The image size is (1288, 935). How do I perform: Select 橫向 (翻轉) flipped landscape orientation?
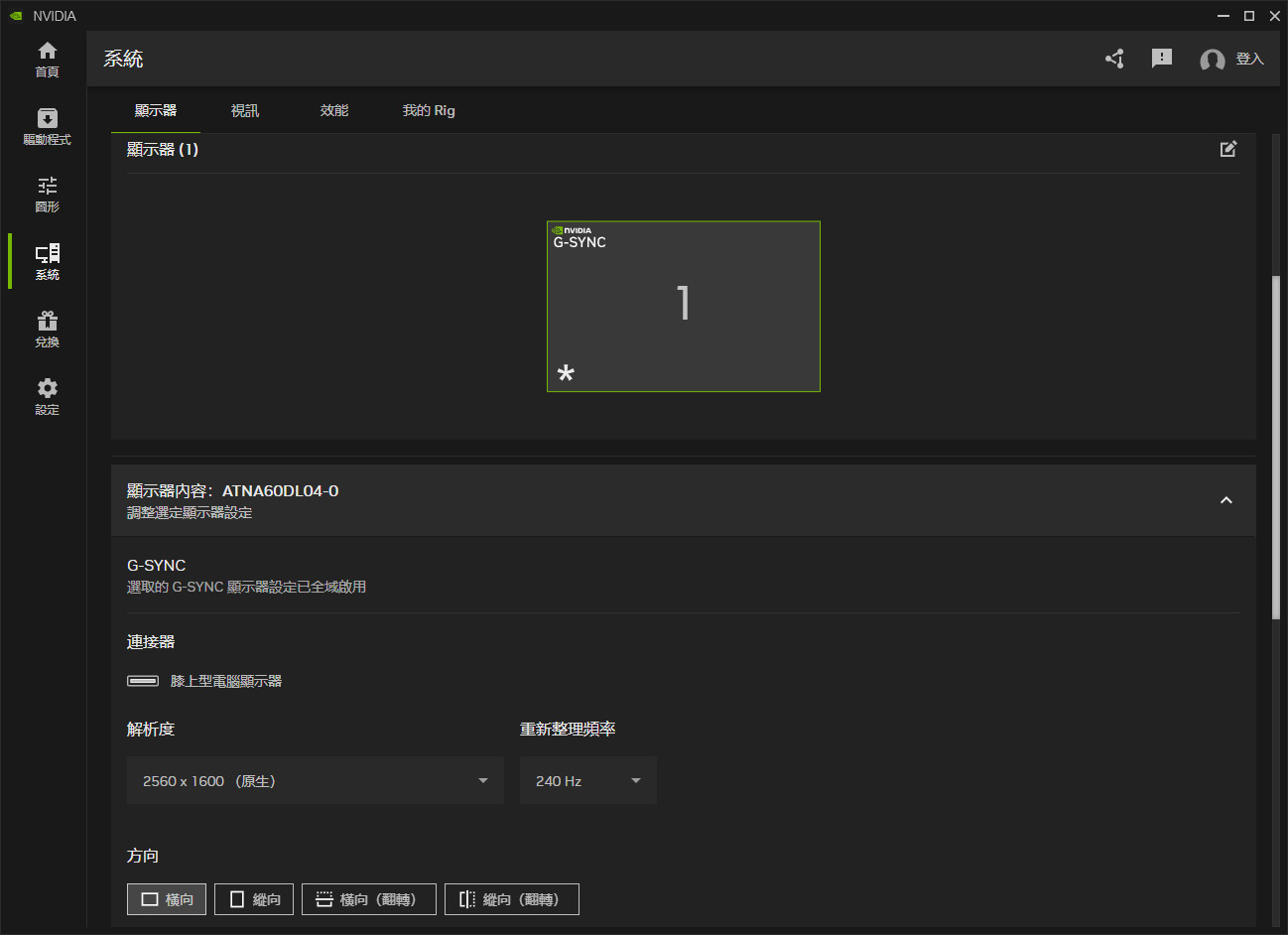369,899
